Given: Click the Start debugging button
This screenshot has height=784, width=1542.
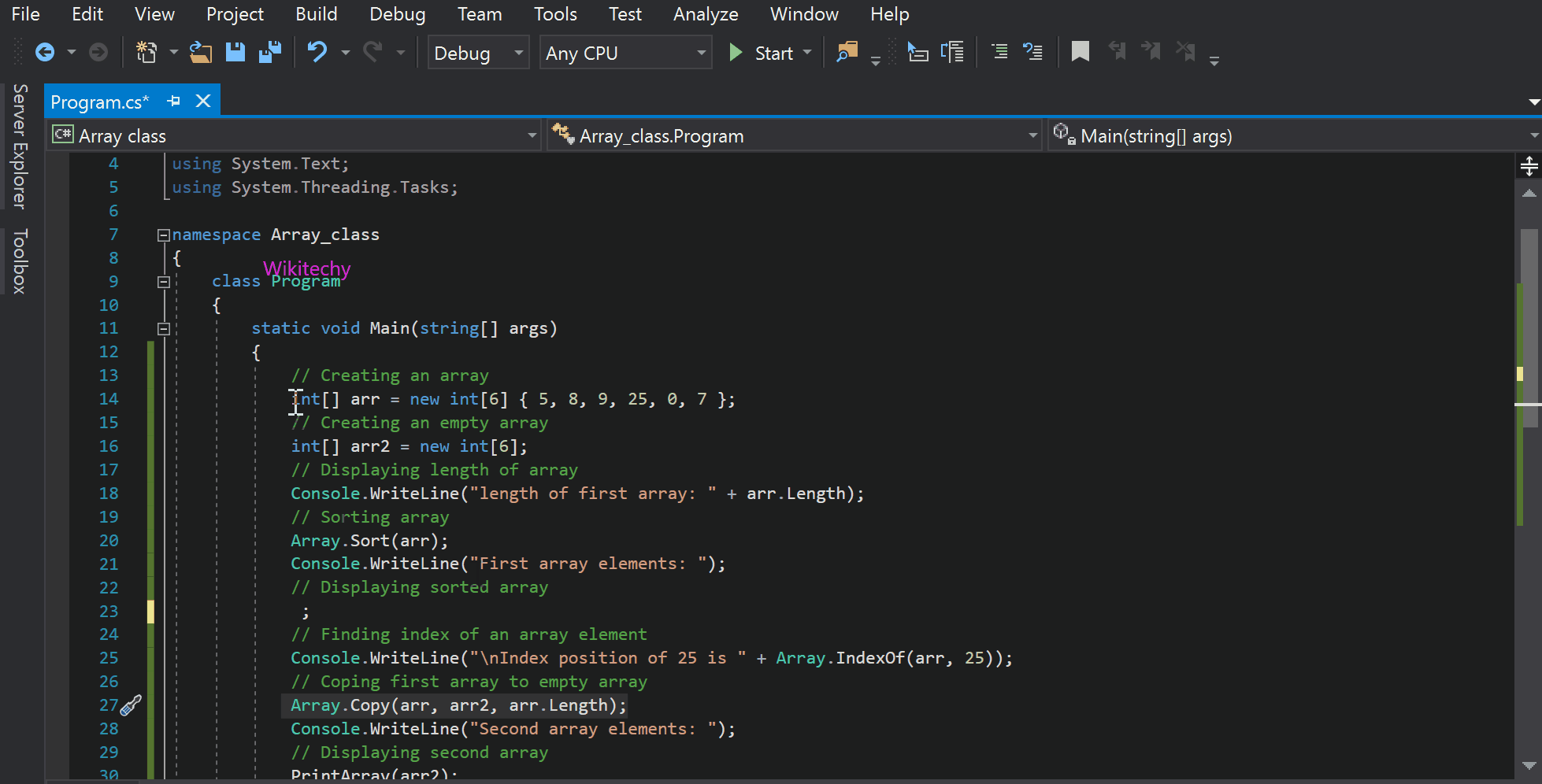Looking at the screenshot, I should (x=762, y=53).
